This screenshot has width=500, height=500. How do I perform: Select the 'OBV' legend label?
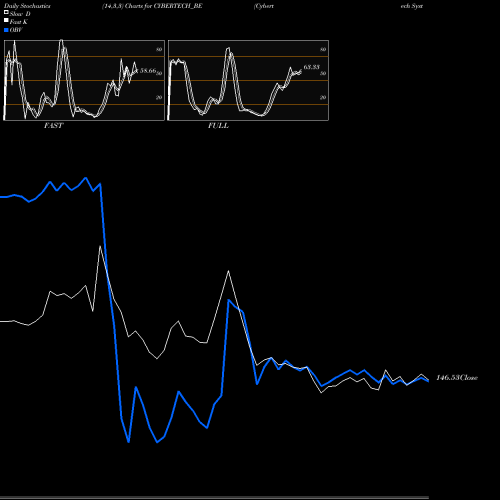(16, 30)
